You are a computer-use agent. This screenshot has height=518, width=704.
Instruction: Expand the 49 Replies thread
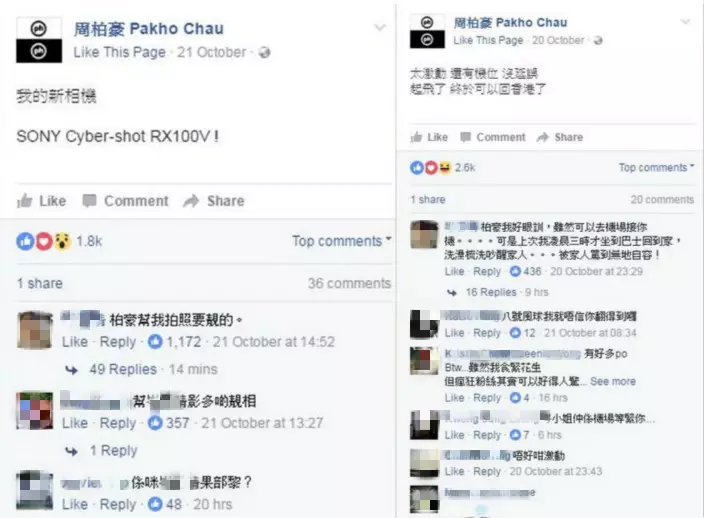pyautogui.click(x=123, y=369)
